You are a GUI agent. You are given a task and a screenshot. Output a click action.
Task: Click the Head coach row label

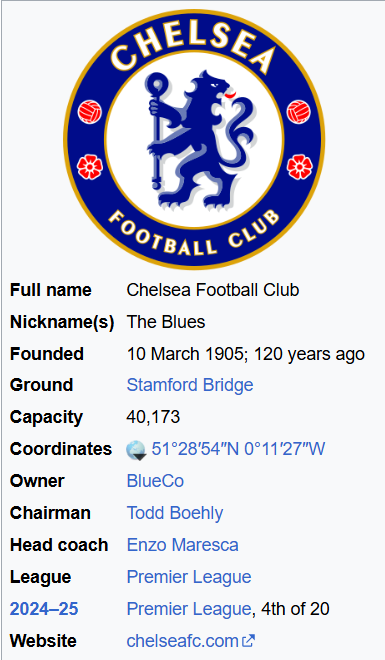[59, 545]
